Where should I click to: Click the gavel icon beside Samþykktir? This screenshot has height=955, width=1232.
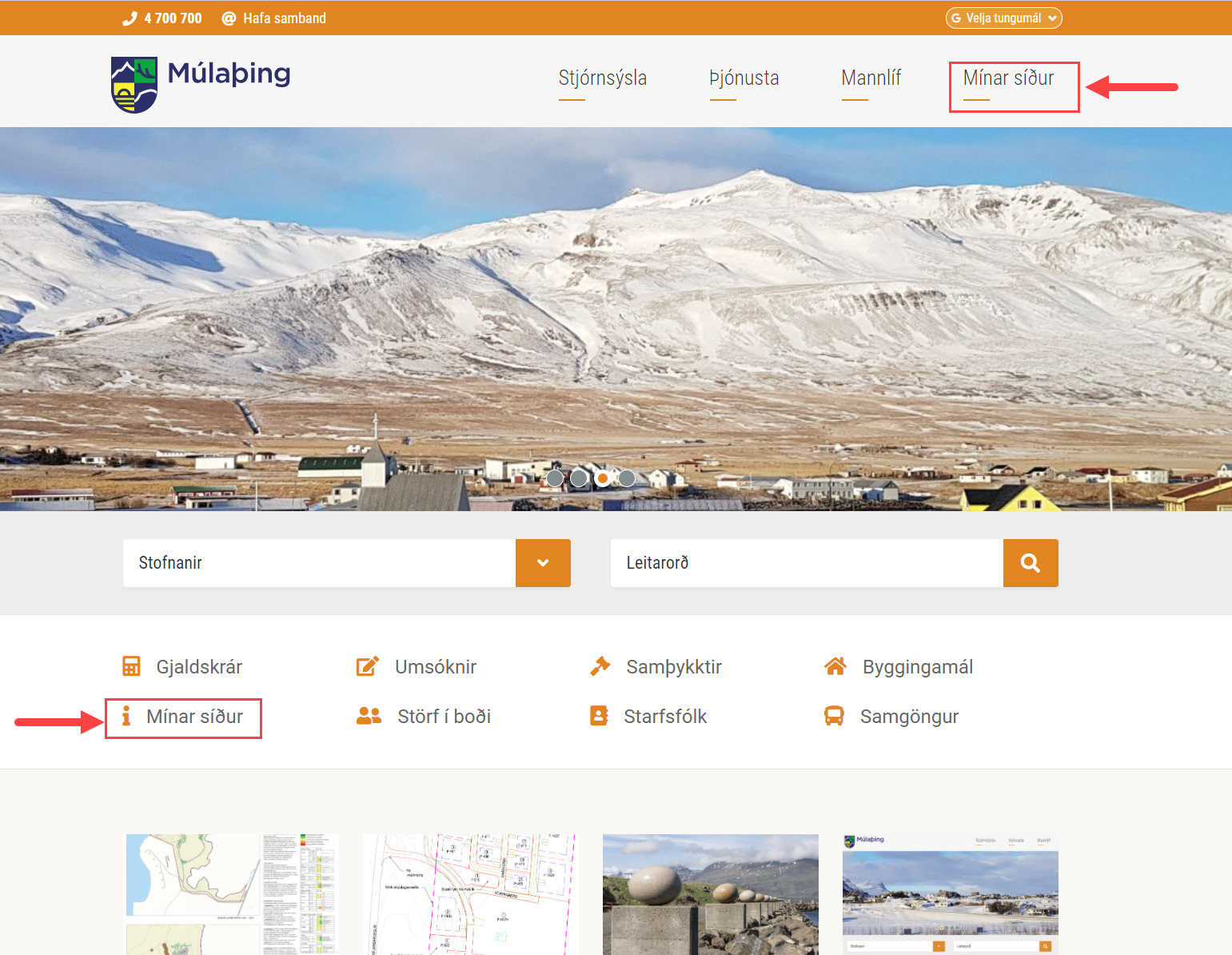[600, 666]
